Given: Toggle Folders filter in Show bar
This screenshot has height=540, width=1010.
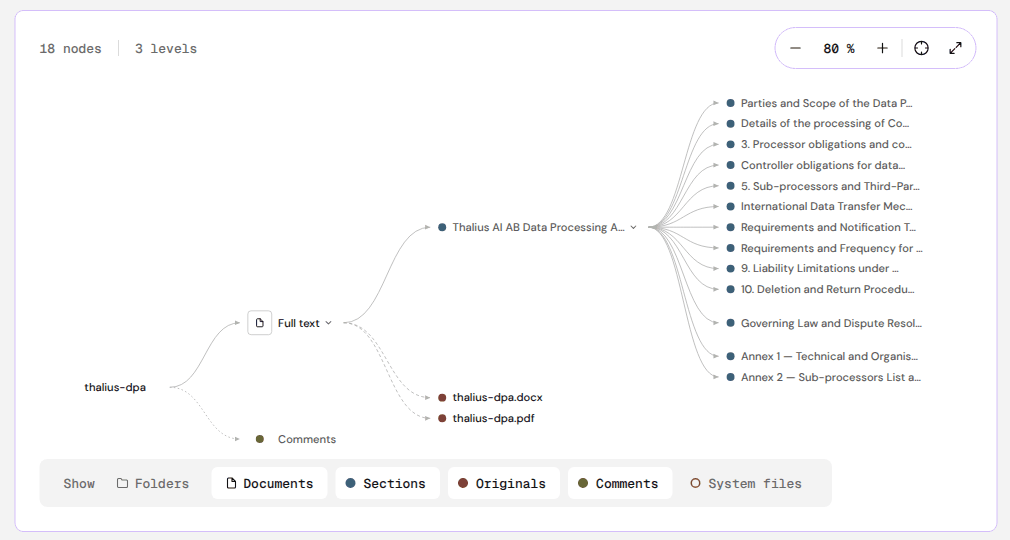Looking at the screenshot, I should pyautogui.click(x=153, y=483).
